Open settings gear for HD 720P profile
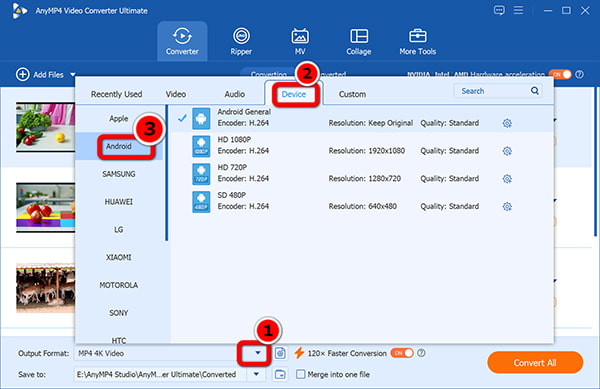Screen dimensions: 600x389 [x=507, y=179]
